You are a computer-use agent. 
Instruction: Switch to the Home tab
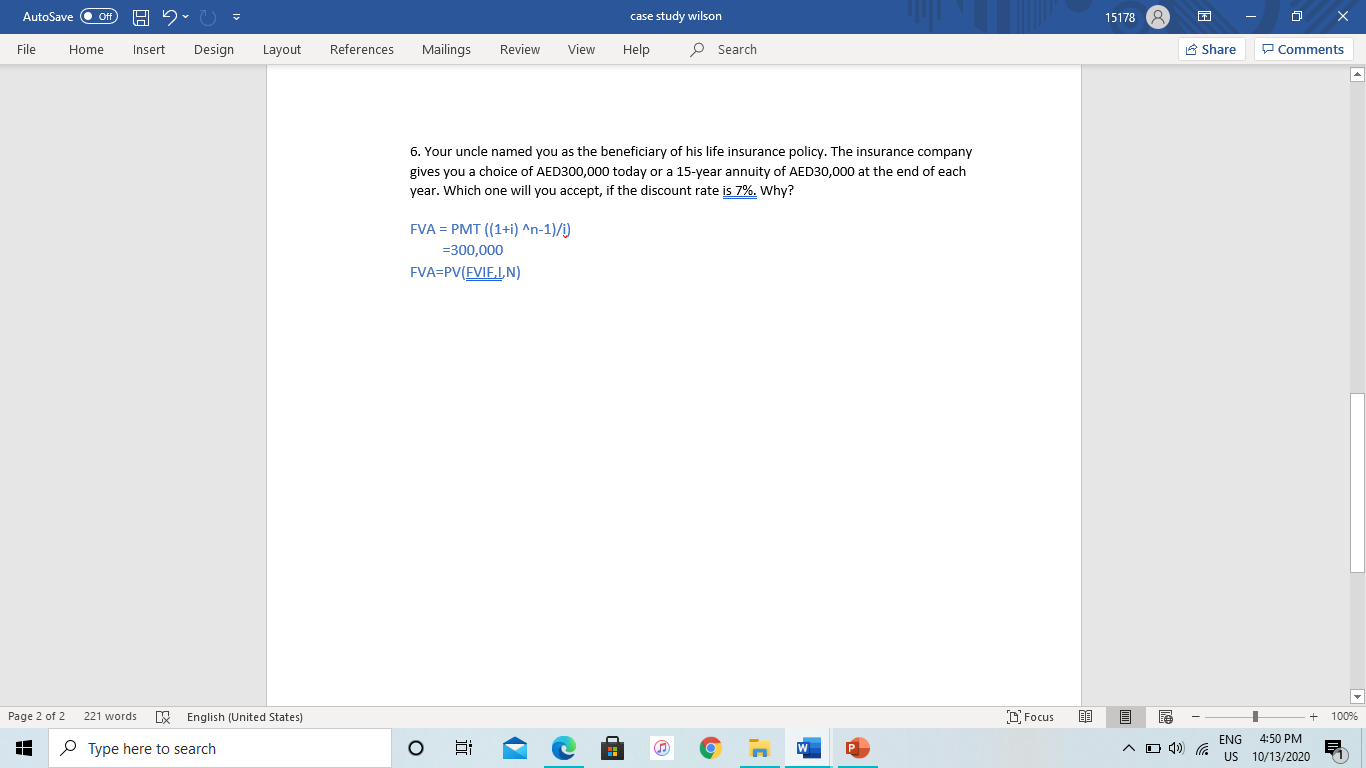[86, 49]
